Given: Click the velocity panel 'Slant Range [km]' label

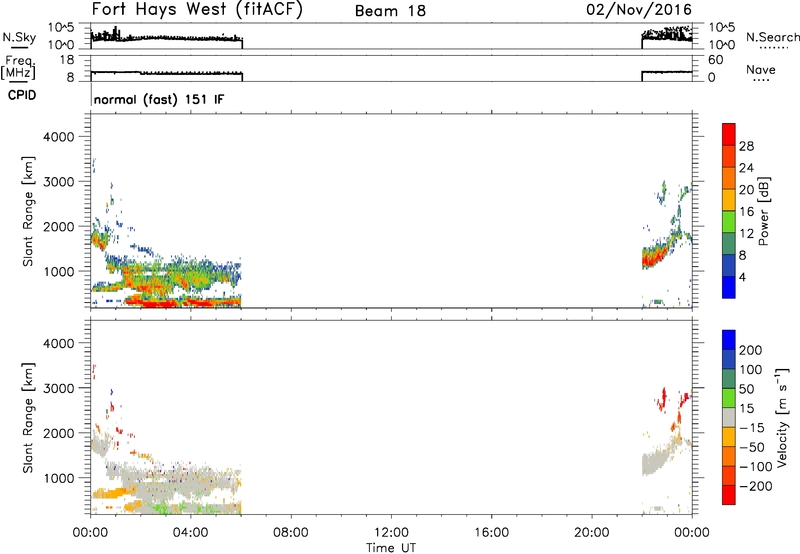Looking at the screenshot, I should [28, 418].
